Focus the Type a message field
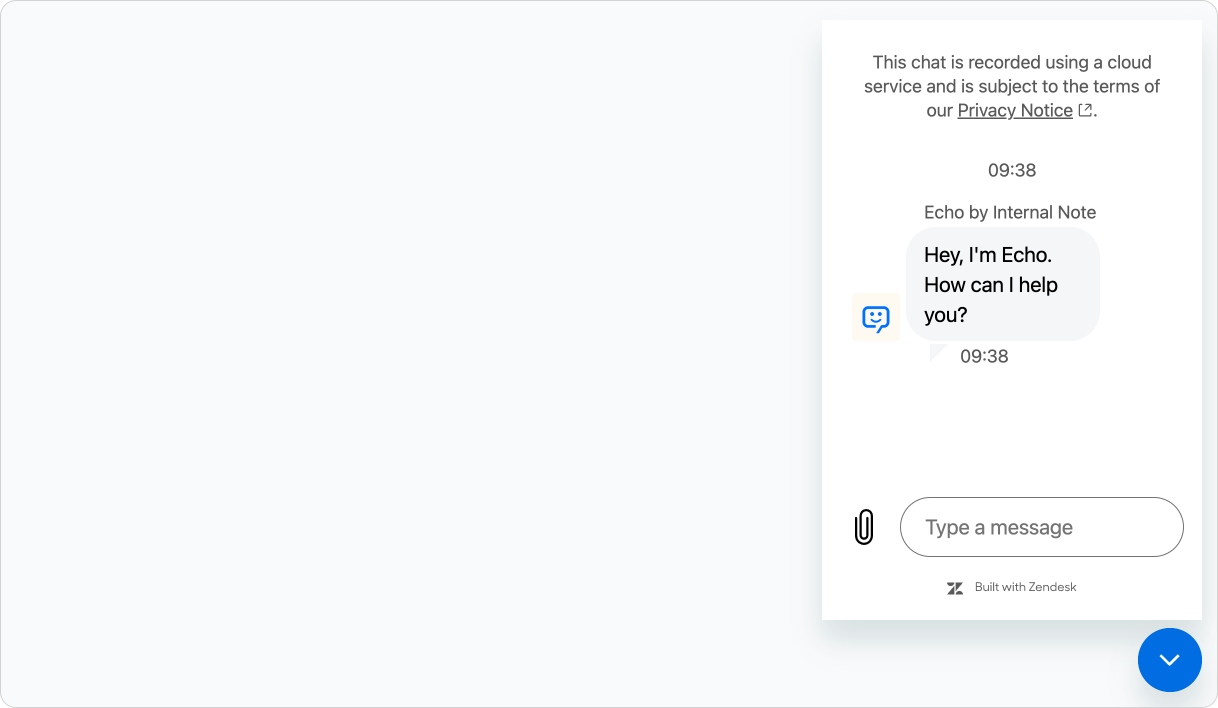Viewport: 1218px width, 708px height. (x=1041, y=527)
